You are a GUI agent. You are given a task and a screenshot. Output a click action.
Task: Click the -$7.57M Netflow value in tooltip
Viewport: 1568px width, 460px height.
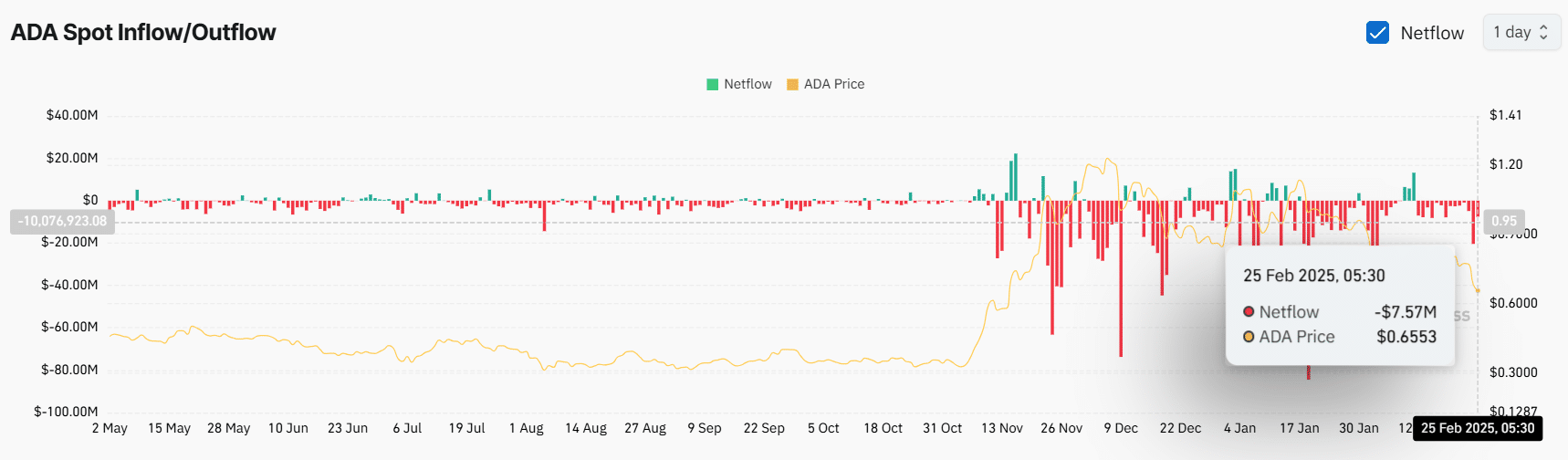tap(1405, 312)
